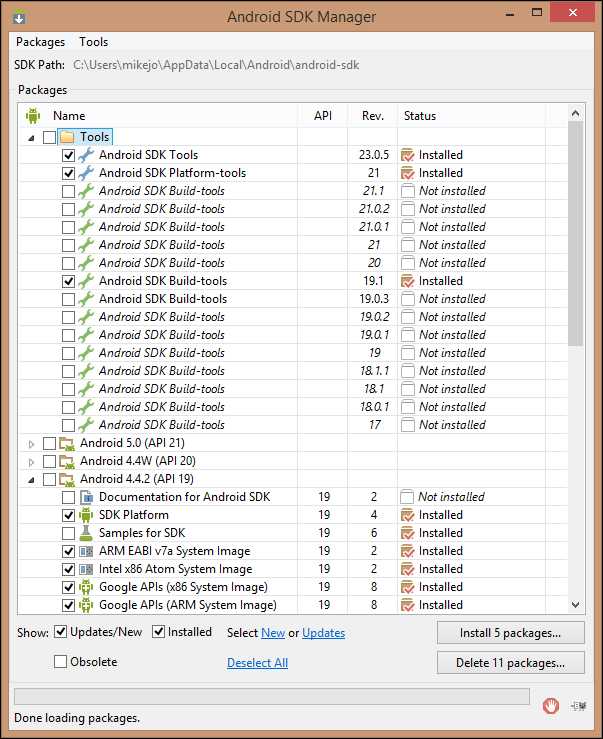Click the ARM EABI v7a System Image icon
Viewport: 603px width, 739px height.
86,551
